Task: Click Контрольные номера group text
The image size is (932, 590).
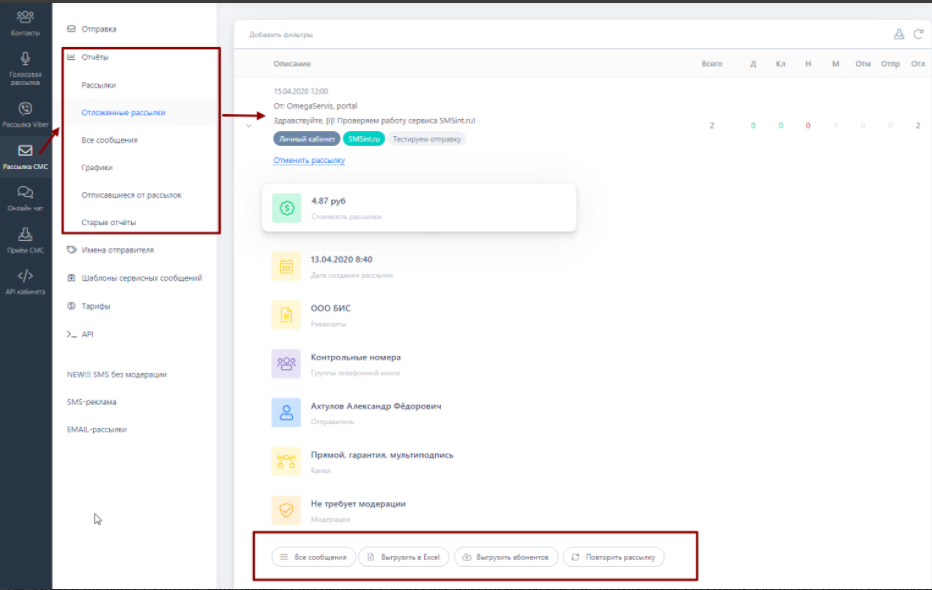Action: coord(355,357)
